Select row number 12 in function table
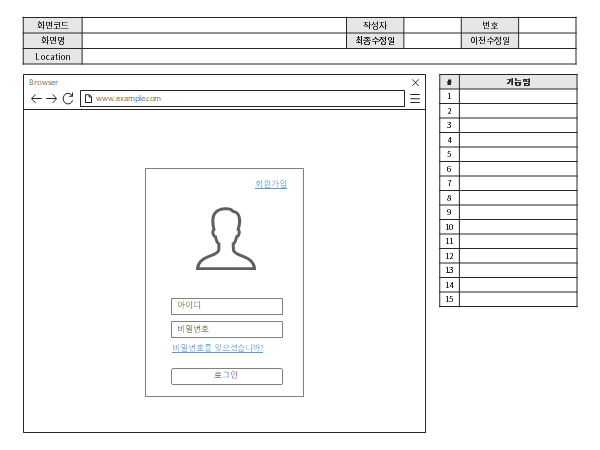Image resolution: width=600 pixels, height=450 pixels. point(508,256)
